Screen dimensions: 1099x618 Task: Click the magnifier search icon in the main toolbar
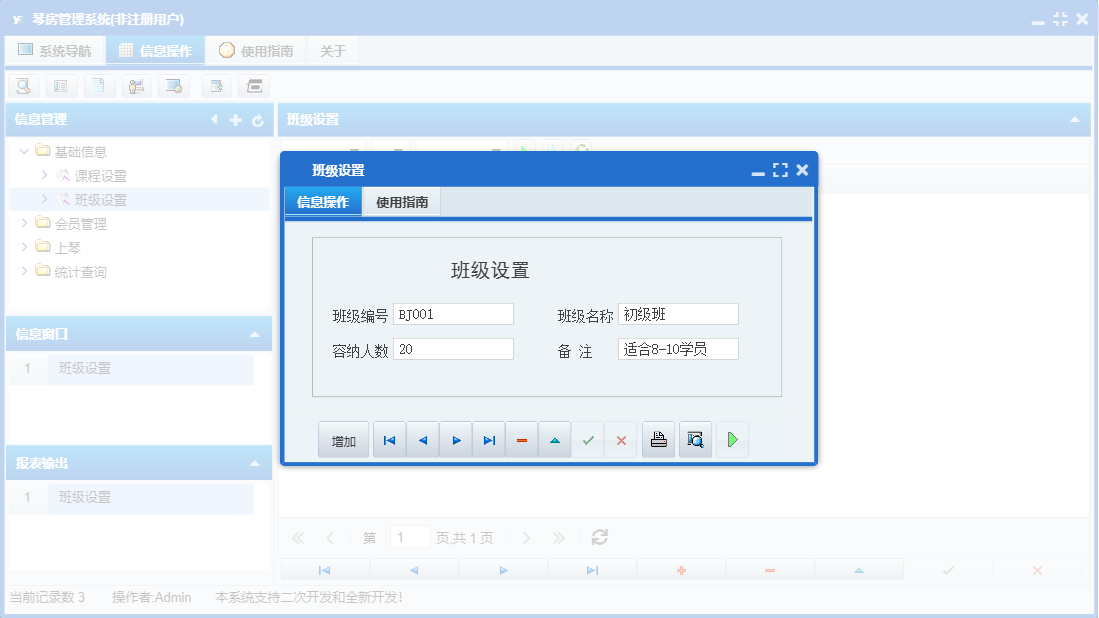tap(23, 86)
